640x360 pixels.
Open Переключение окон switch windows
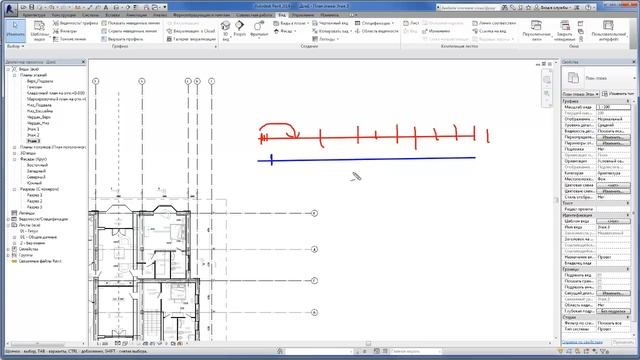click(x=537, y=31)
